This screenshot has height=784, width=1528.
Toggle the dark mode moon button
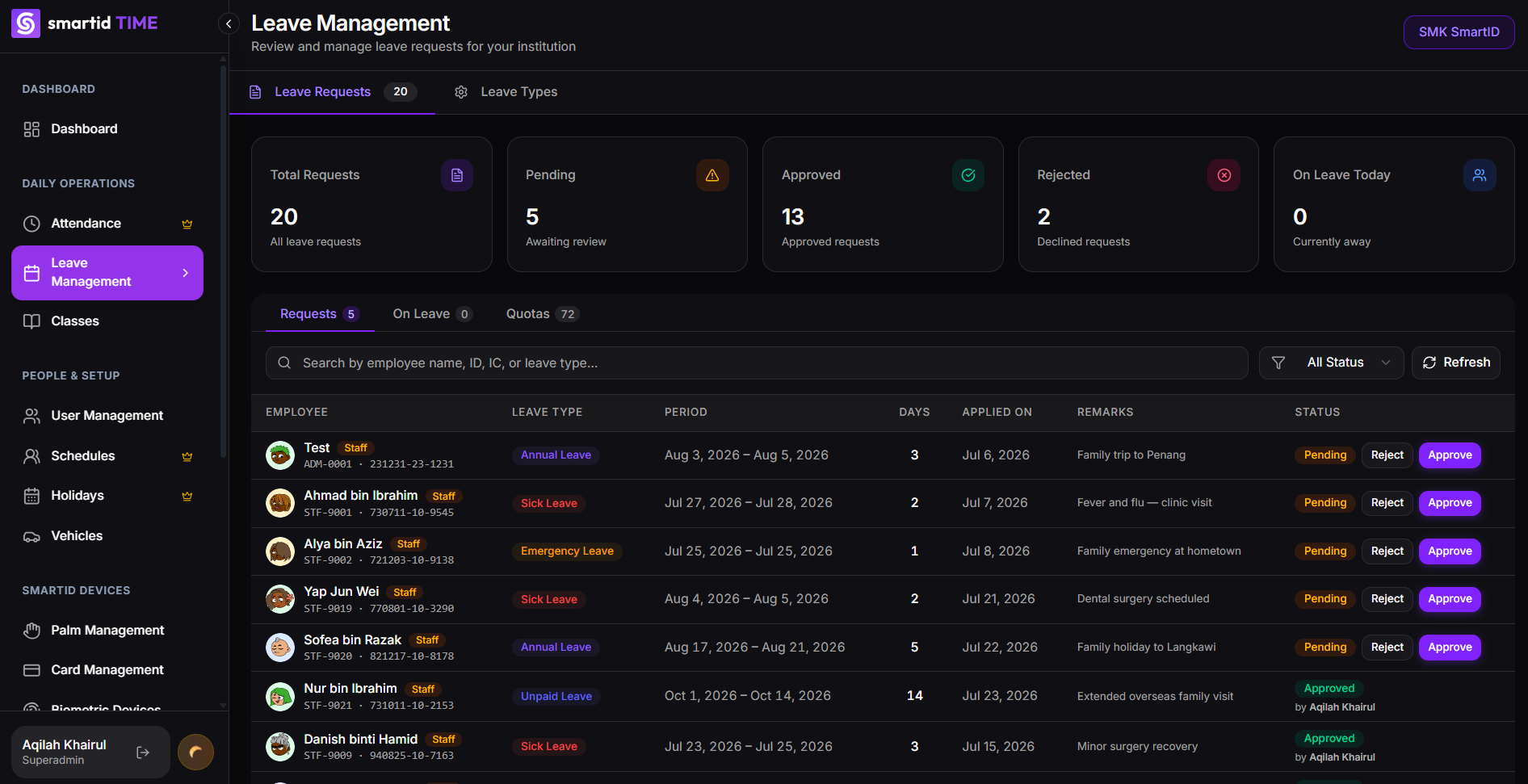(x=195, y=753)
